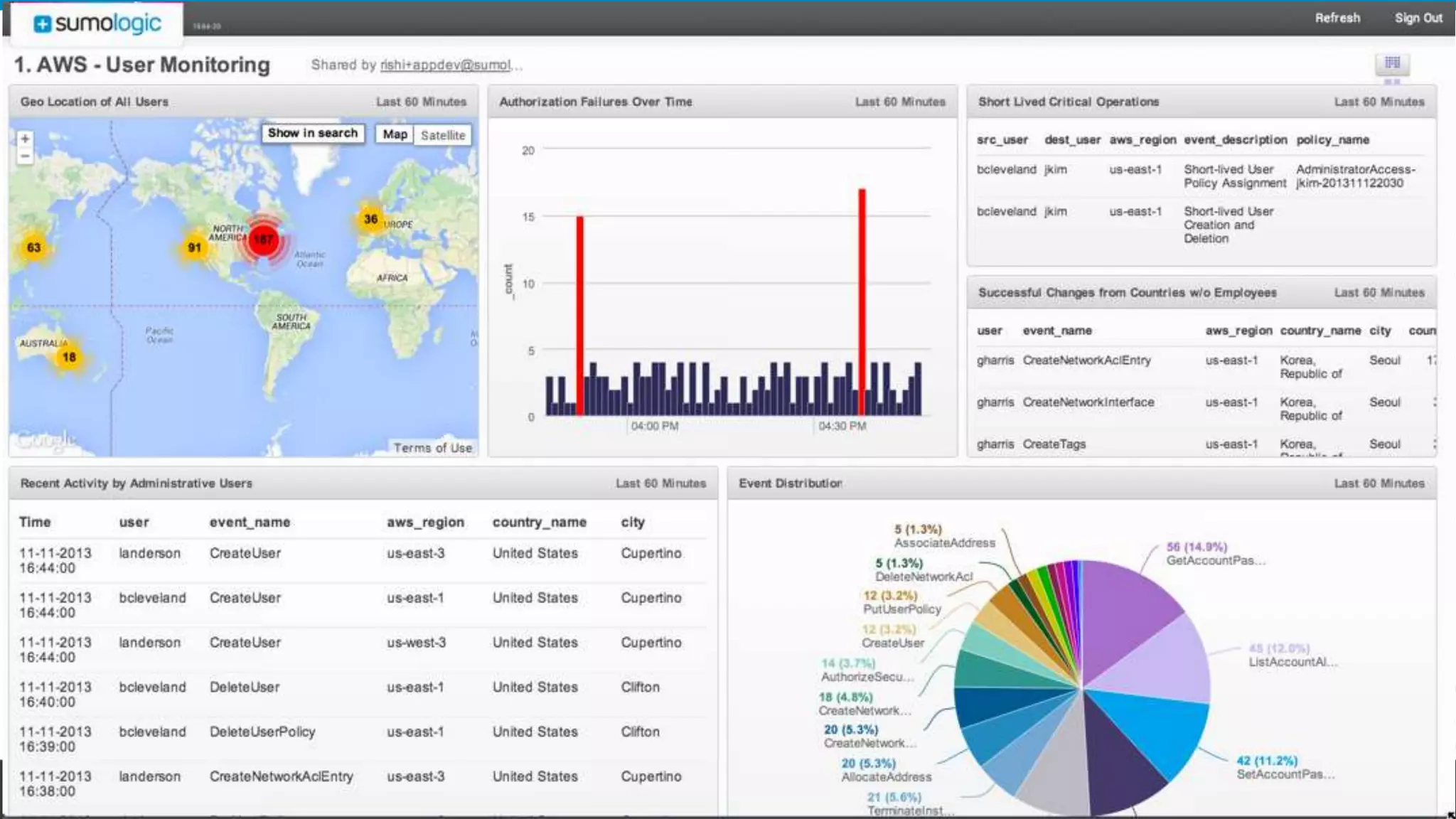Image resolution: width=1456 pixels, height=819 pixels.
Task: Switch map to Map view
Action: pos(395,134)
